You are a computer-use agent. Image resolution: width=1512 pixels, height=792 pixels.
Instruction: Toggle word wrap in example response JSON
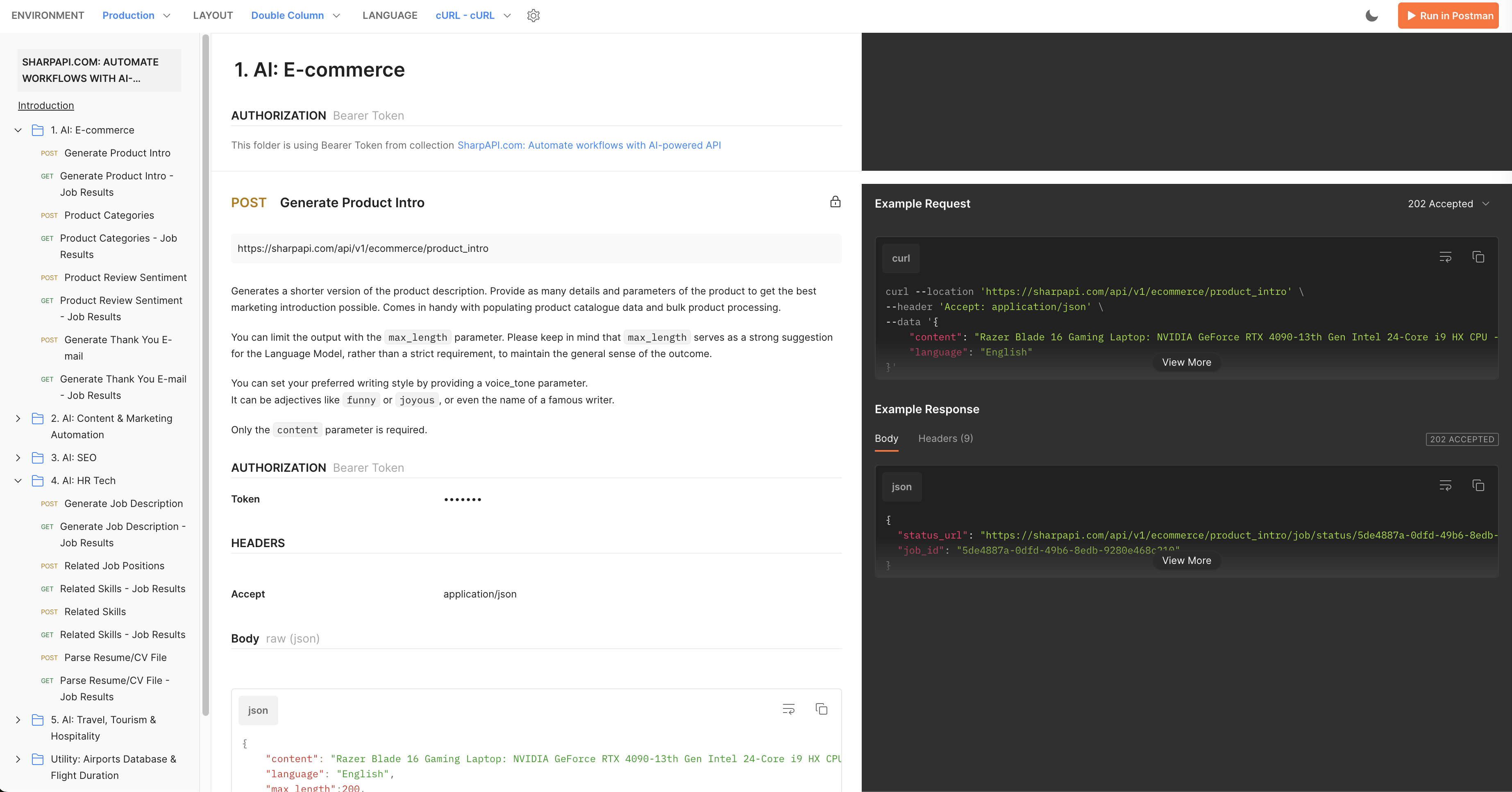[x=1445, y=486]
